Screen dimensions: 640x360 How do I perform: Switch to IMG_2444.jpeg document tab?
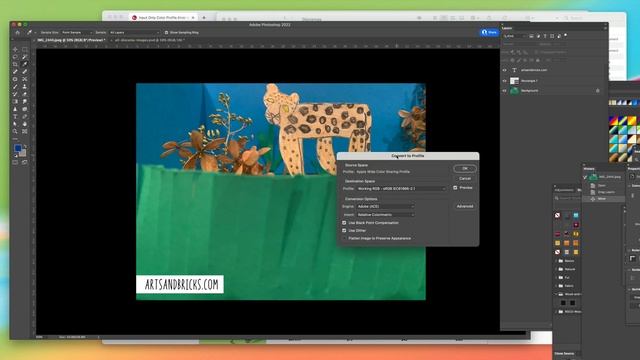(x=71, y=40)
